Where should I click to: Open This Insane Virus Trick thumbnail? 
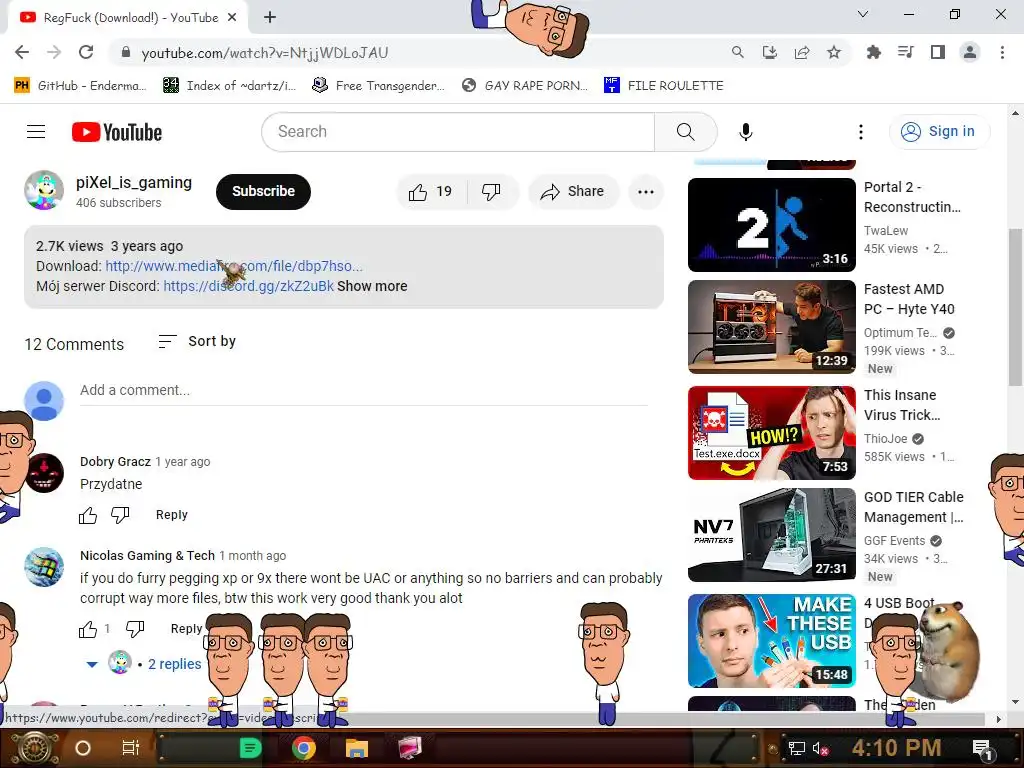(x=771, y=433)
